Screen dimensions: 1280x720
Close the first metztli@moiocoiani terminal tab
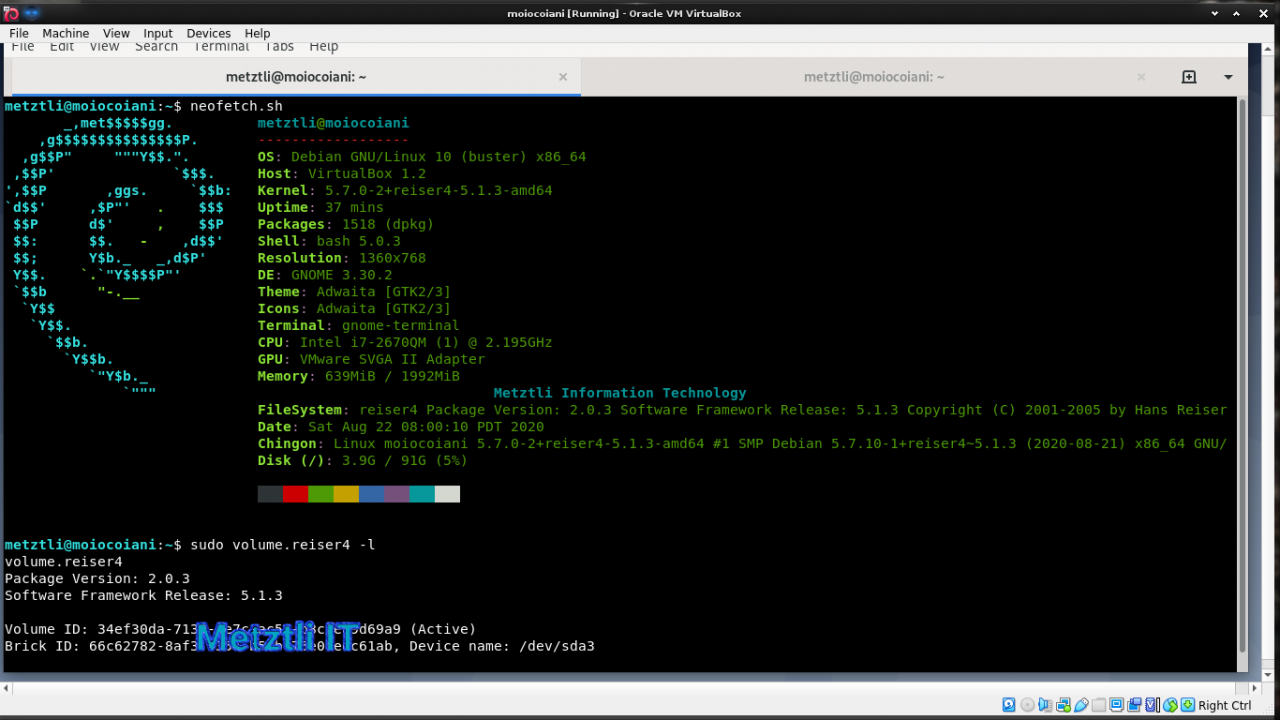(563, 77)
